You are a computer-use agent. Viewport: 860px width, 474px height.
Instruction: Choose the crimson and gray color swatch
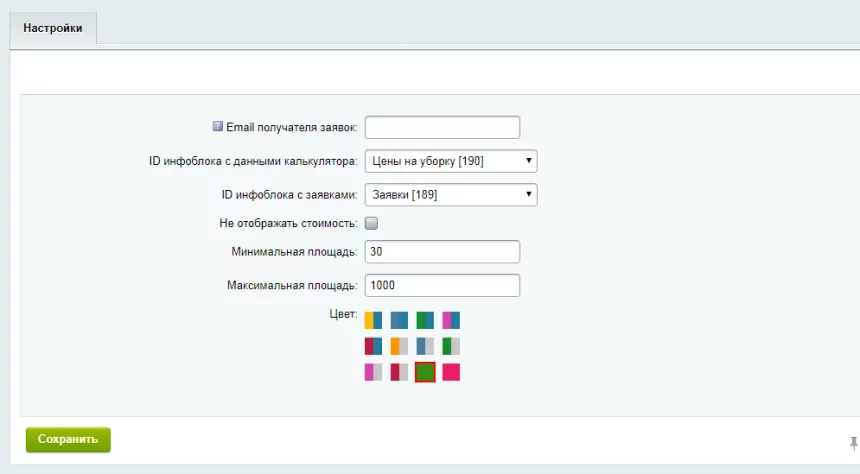(x=399, y=372)
